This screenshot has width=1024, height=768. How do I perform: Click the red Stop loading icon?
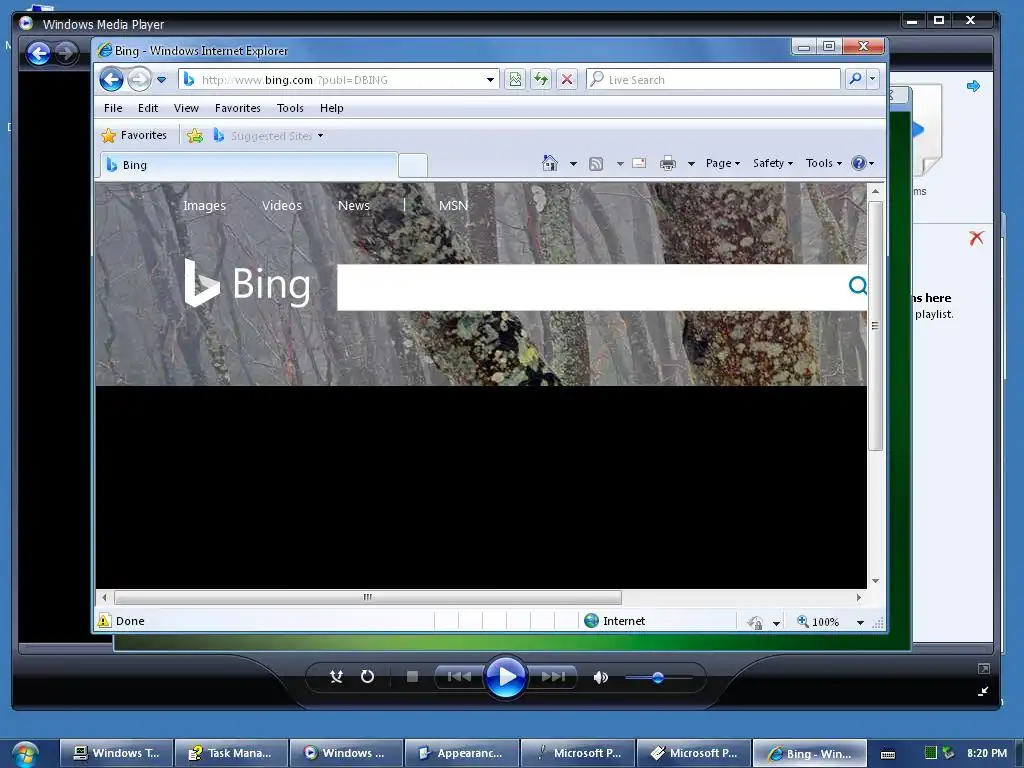point(567,80)
